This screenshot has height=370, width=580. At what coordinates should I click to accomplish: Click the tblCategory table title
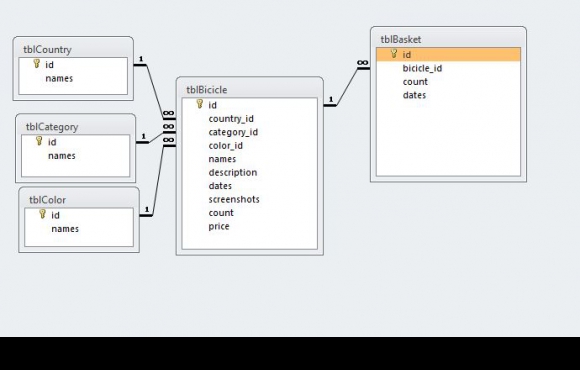52,127
